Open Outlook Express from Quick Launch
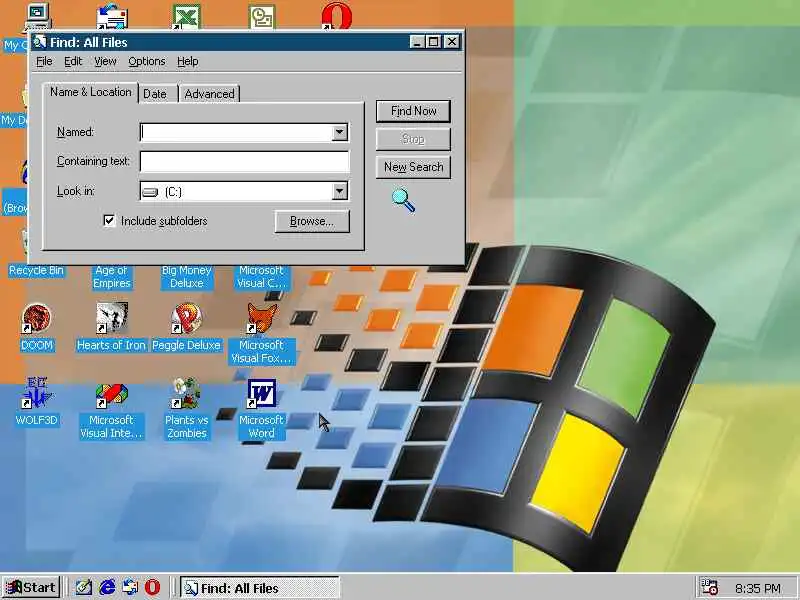Viewport: 800px width, 600px height. [x=130, y=587]
